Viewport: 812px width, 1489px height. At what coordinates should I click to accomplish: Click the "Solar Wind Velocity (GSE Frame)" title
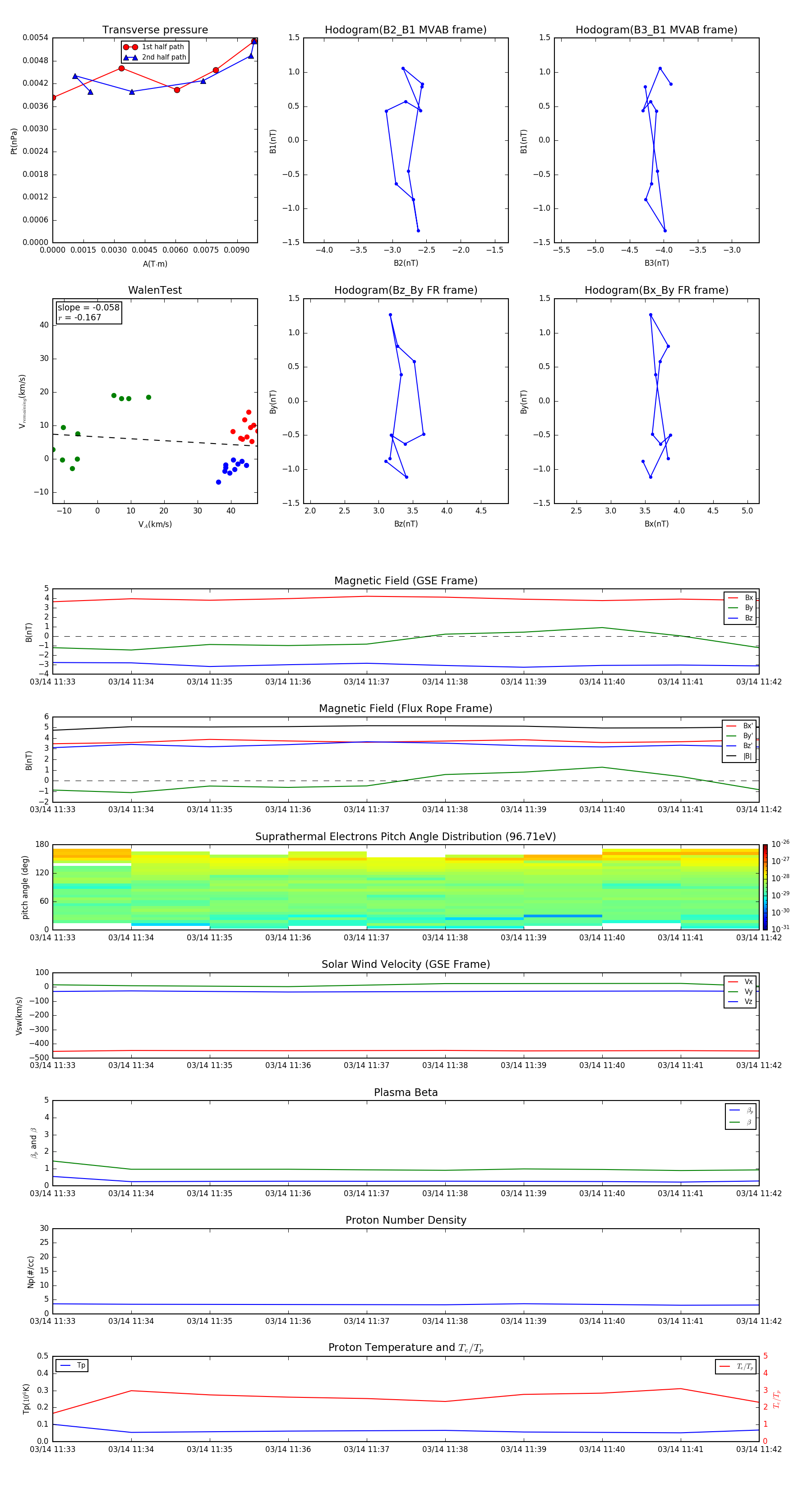[x=406, y=965]
